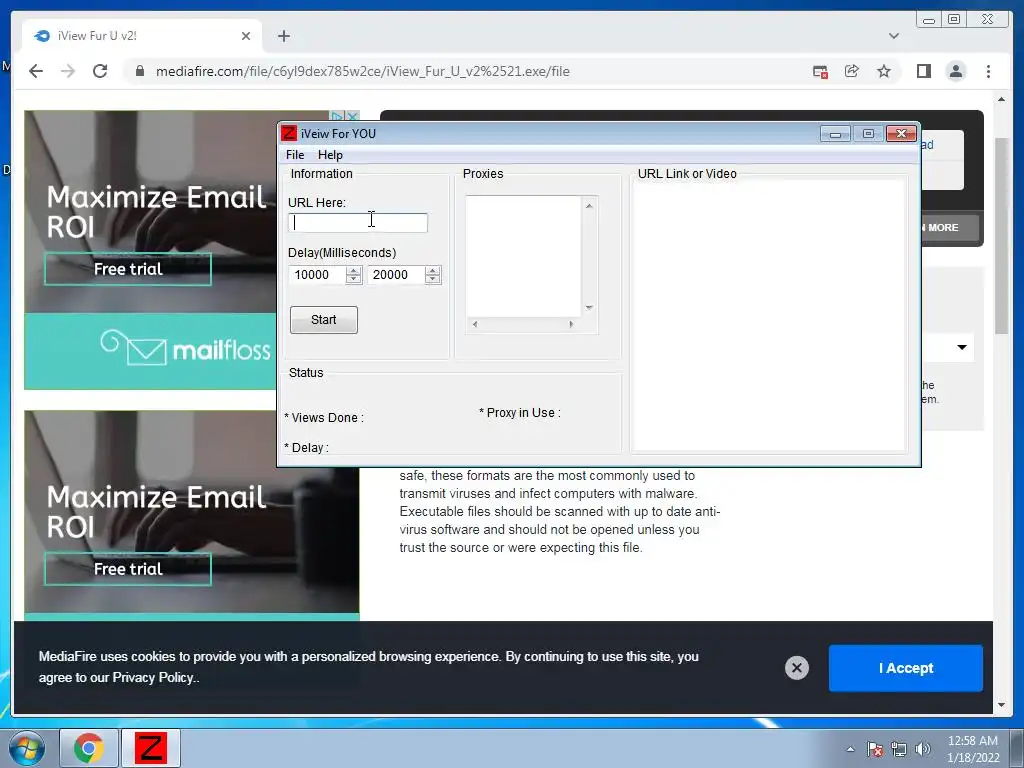Click the Privacy Policy link in cookie banner
This screenshot has height=768, width=1024.
coord(153,678)
